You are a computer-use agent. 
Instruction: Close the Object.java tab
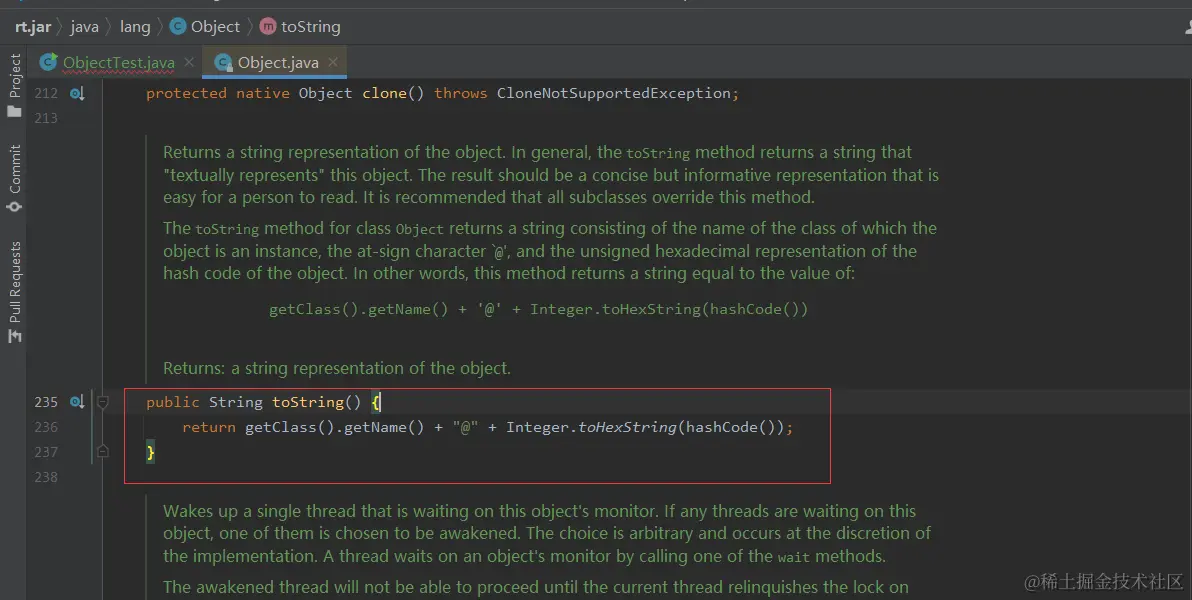333,62
